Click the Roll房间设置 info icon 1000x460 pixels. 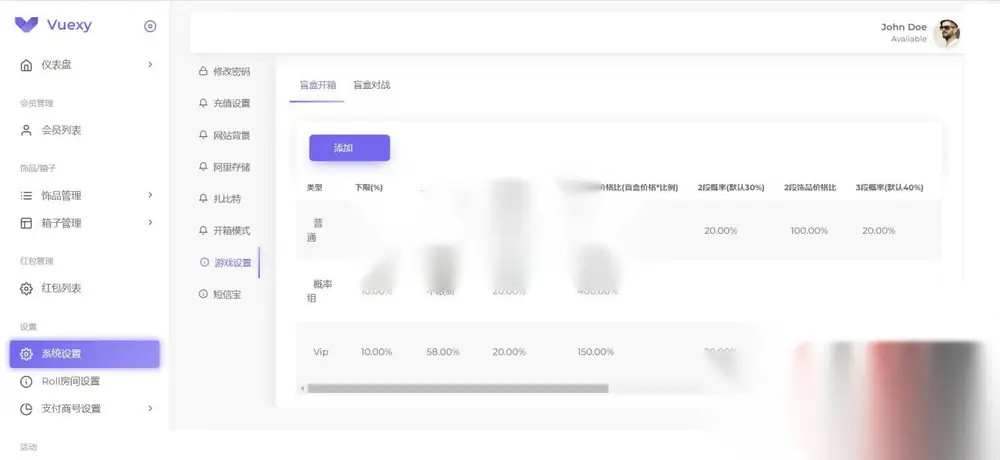26,382
